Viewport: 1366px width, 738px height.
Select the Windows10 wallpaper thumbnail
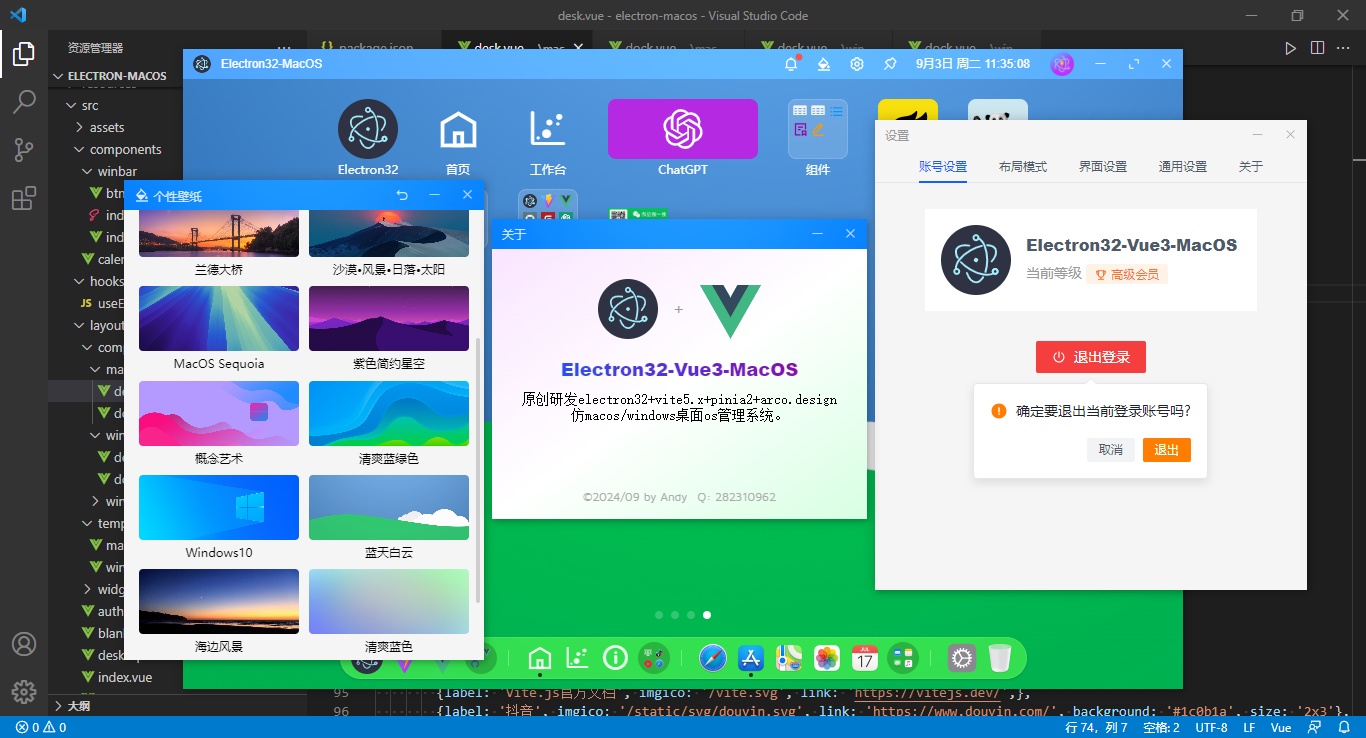(218, 507)
